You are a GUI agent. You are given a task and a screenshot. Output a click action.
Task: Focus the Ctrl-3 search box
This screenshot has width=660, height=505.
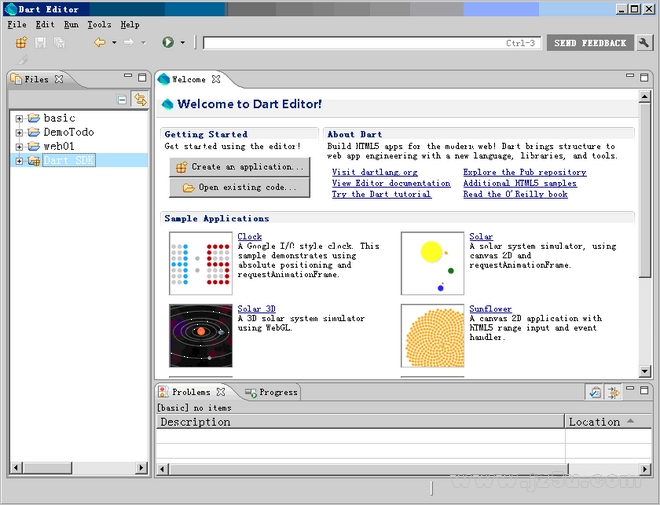[372, 43]
